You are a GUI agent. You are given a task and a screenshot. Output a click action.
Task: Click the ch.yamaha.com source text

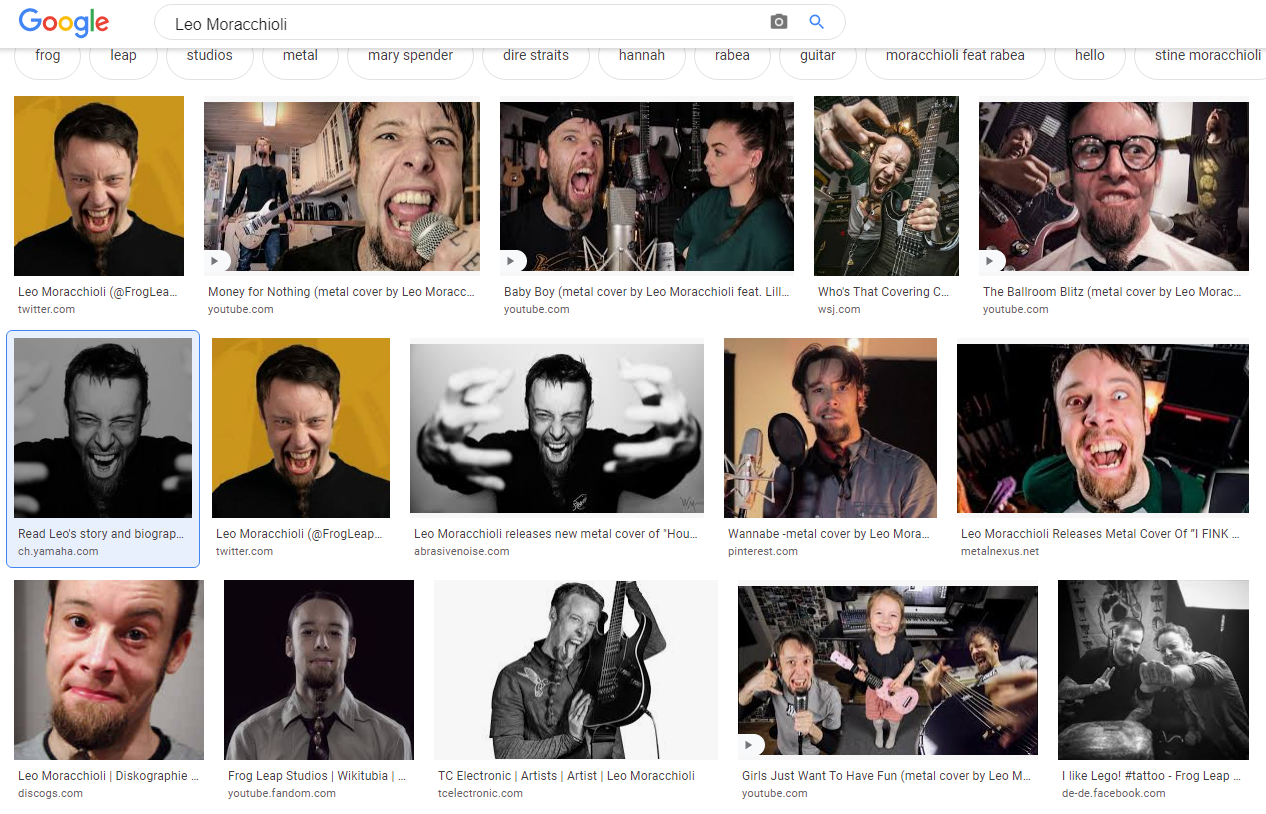pyautogui.click(x=58, y=552)
